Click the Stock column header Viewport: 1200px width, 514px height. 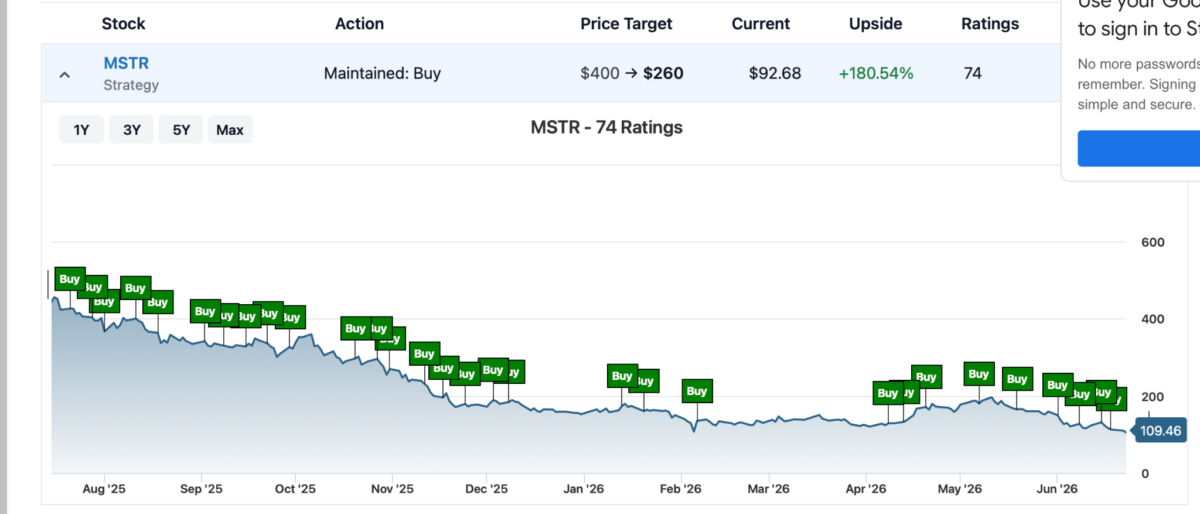click(123, 23)
